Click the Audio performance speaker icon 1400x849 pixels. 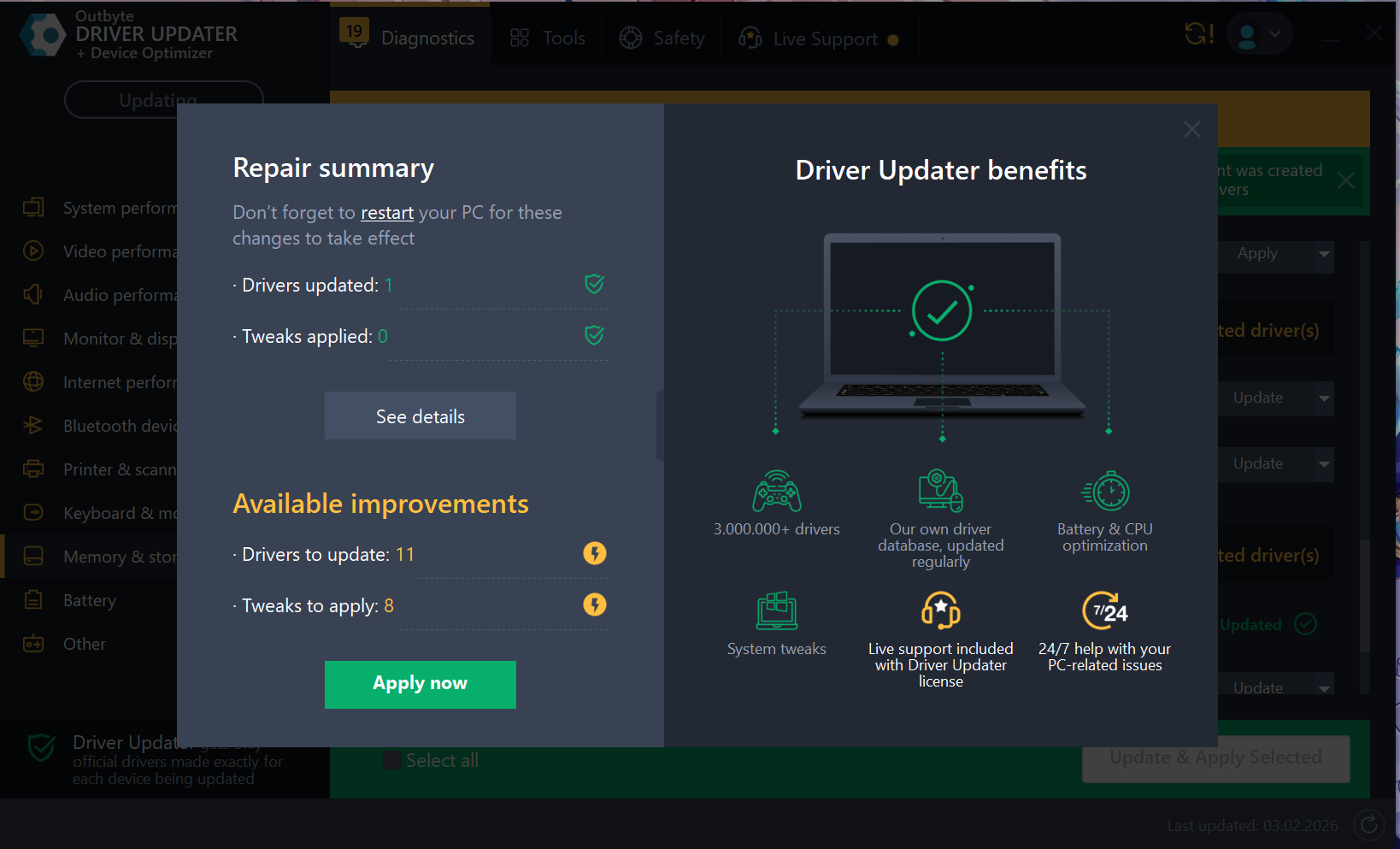click(33, 295)
